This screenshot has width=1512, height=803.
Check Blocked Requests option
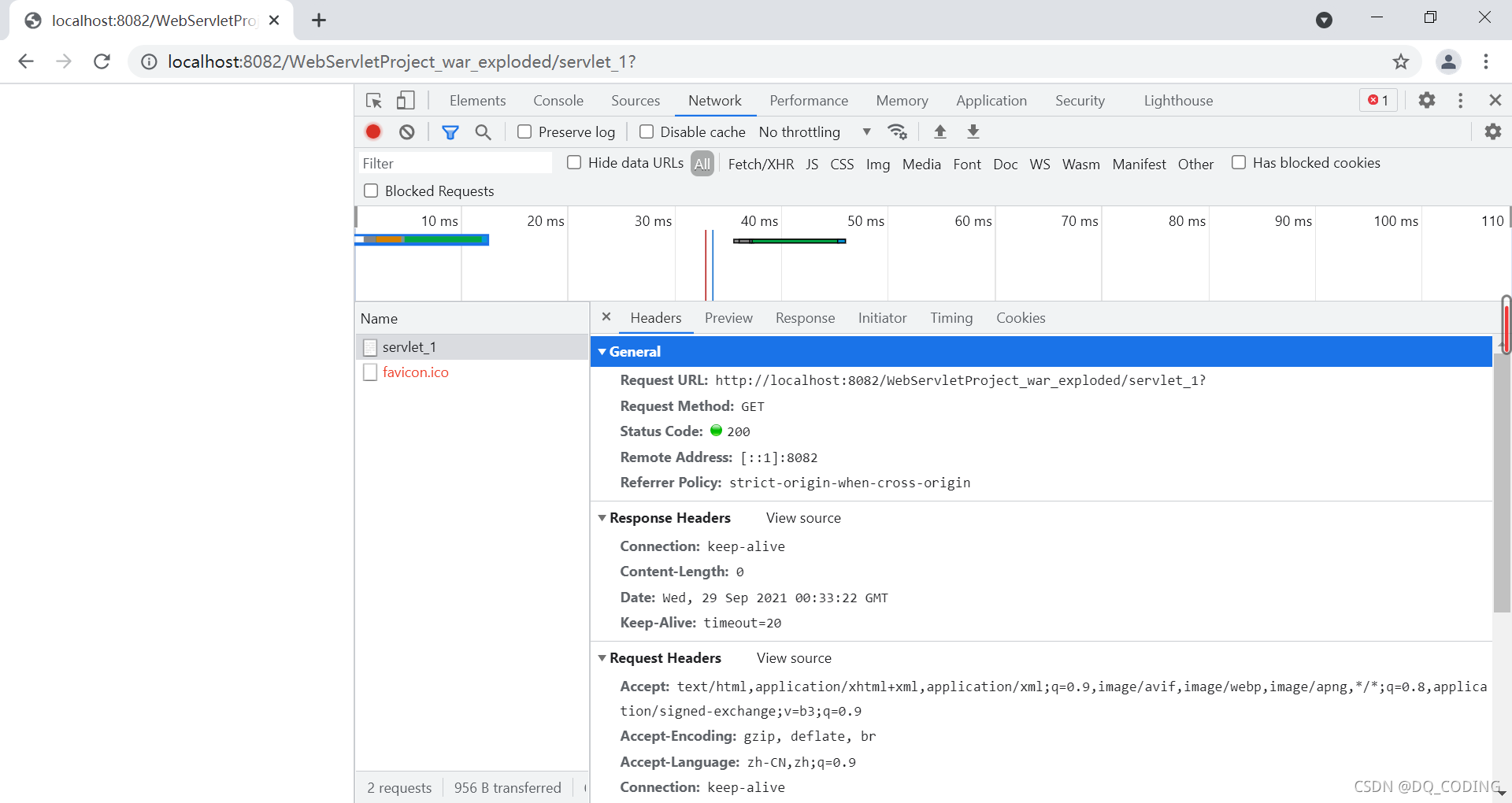[x=371, y=191]
